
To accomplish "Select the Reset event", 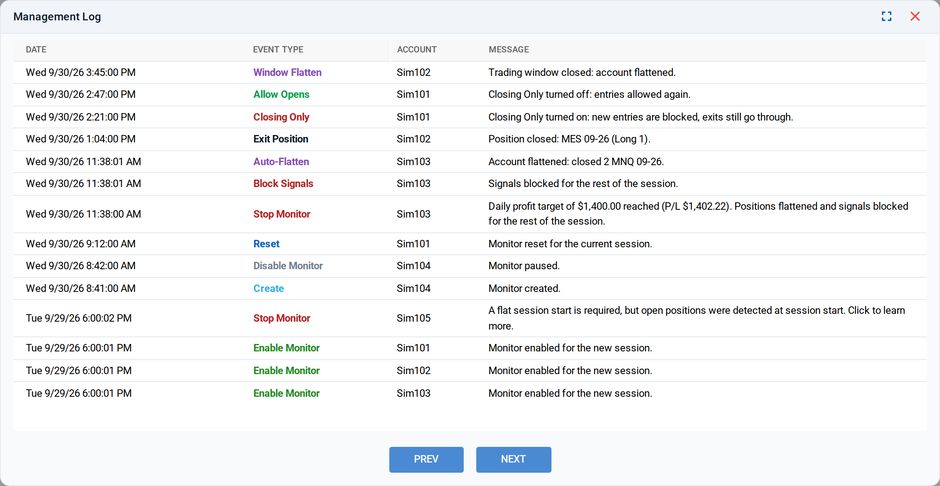I will (266, 244).
